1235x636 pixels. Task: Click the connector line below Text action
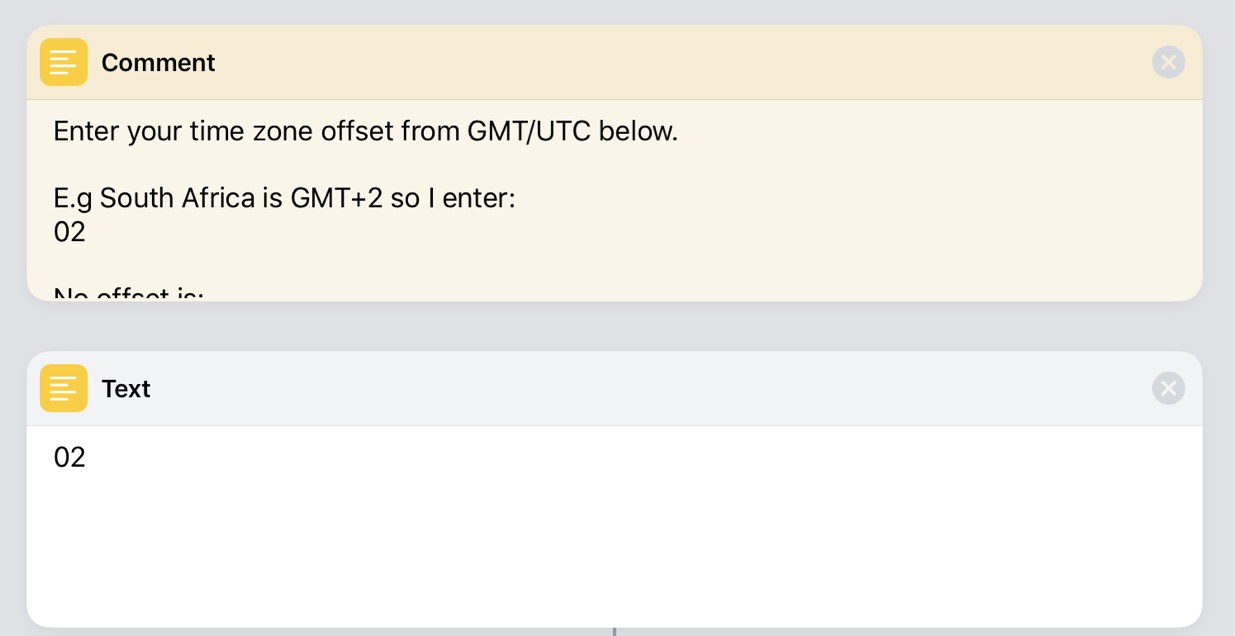pos(614,632)
